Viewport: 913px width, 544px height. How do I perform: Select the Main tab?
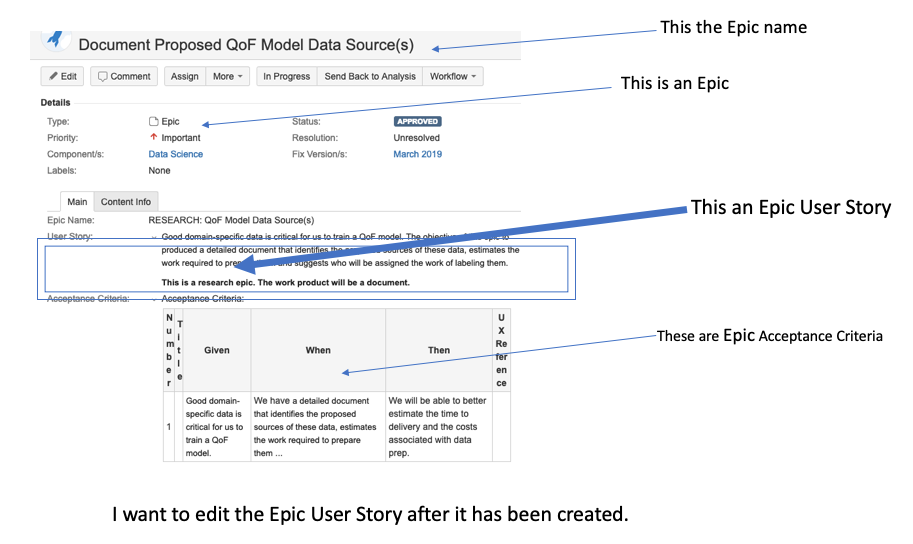pyautogui.click(x=77, y=202)
